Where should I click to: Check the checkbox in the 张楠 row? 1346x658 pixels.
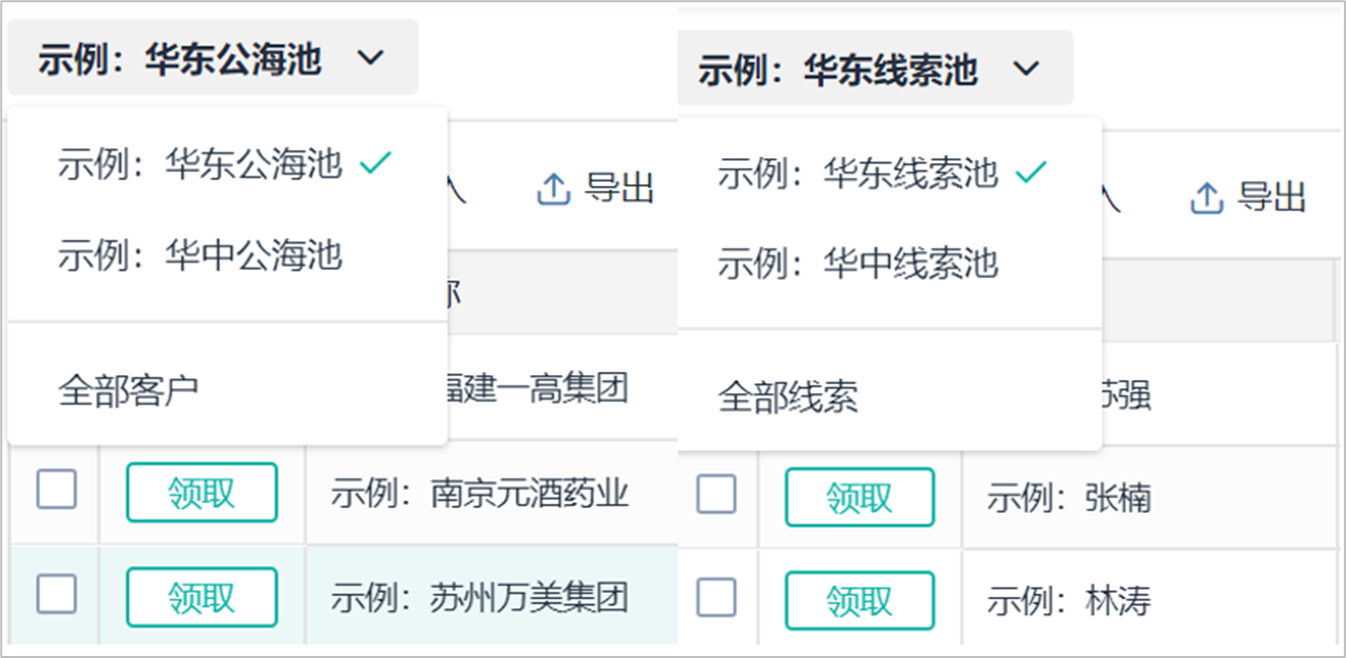point(716,495)
